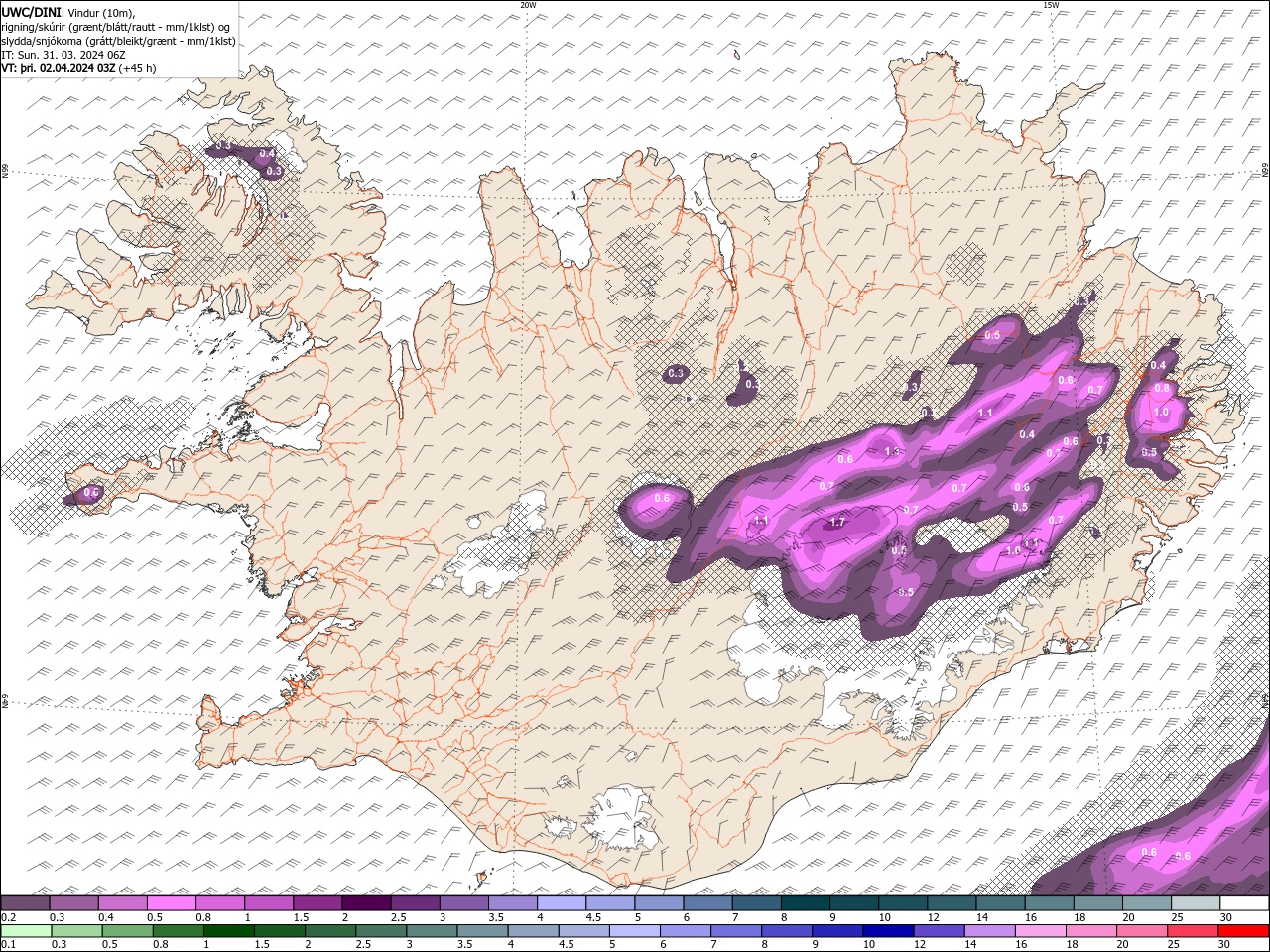Click the dark mauve 0.2–0.3 snow legend swatch
This screenshot has height=952, width=1270.
[x=26, y=903]
